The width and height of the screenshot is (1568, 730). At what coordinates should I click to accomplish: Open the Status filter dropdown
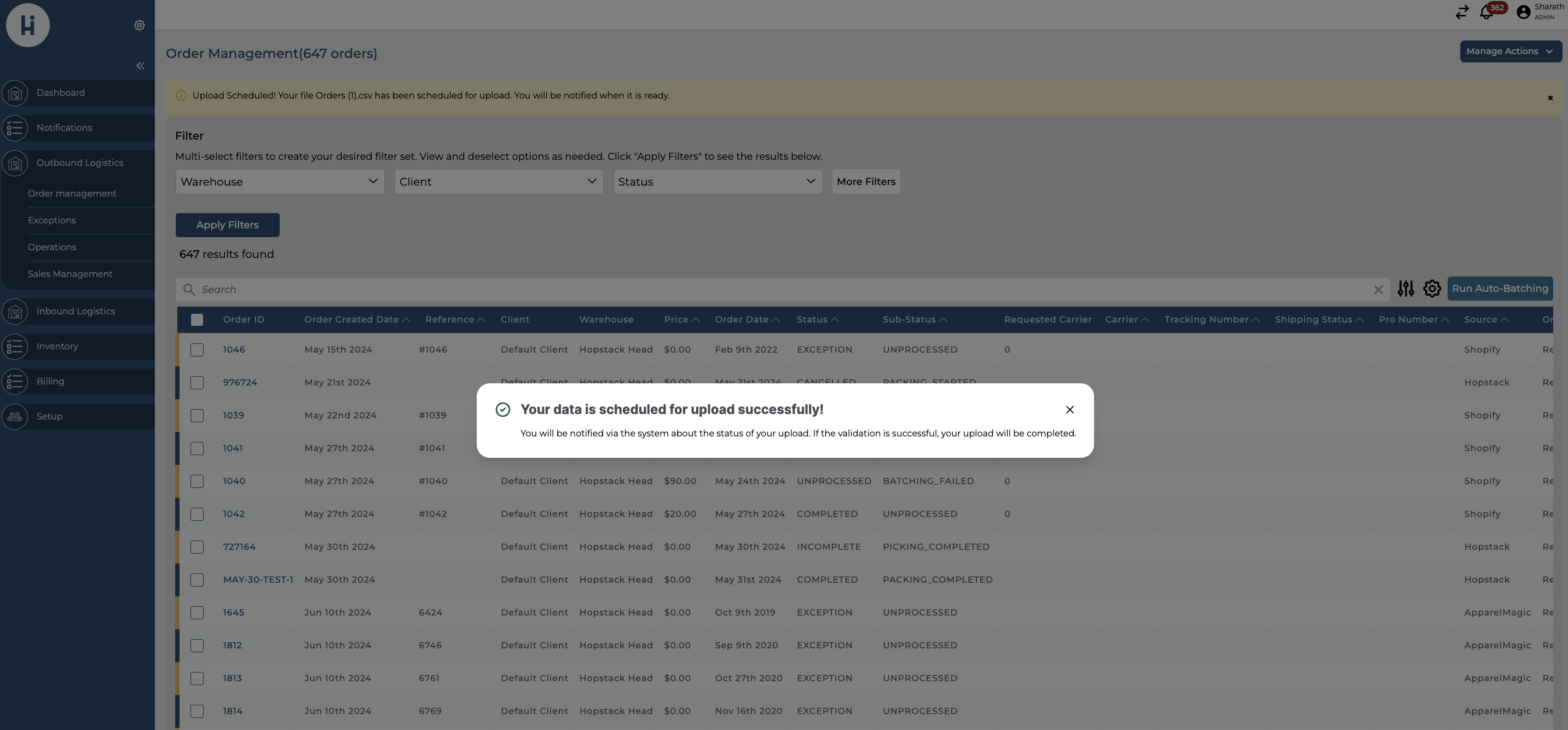coord(717,182)
